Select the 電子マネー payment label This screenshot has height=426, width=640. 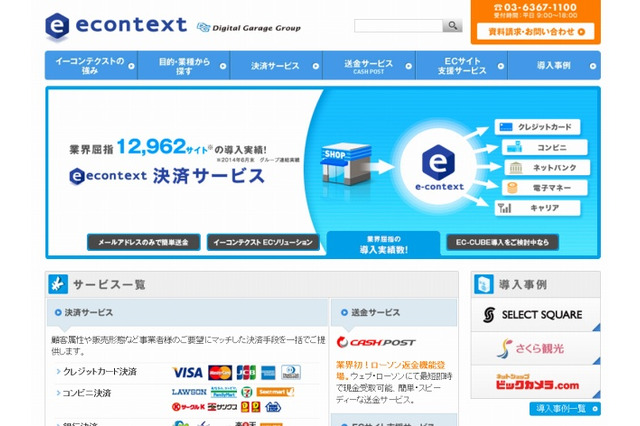544,188
